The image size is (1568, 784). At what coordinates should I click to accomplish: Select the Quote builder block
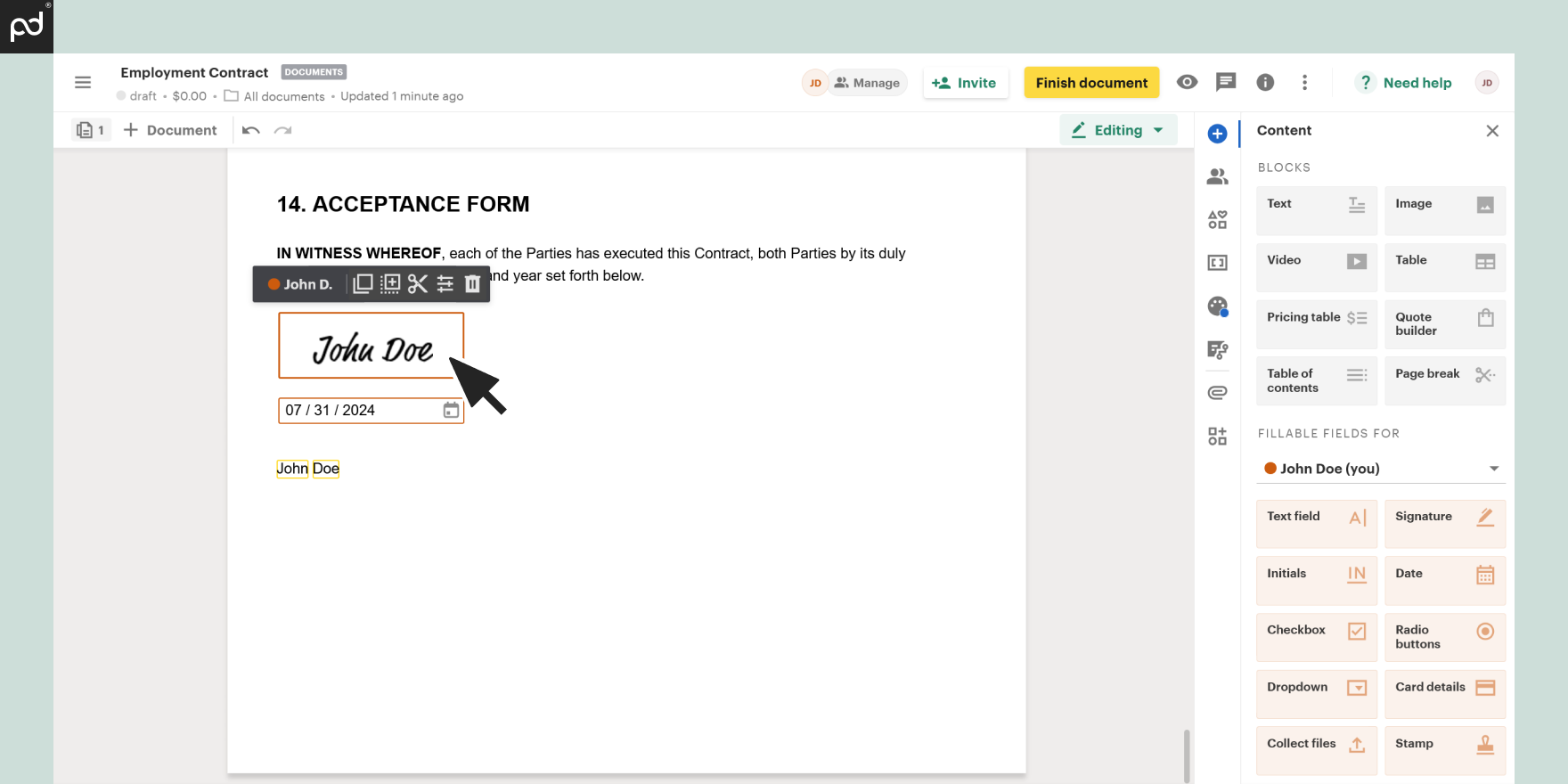pyautogui.click(x=1445, y=324)
